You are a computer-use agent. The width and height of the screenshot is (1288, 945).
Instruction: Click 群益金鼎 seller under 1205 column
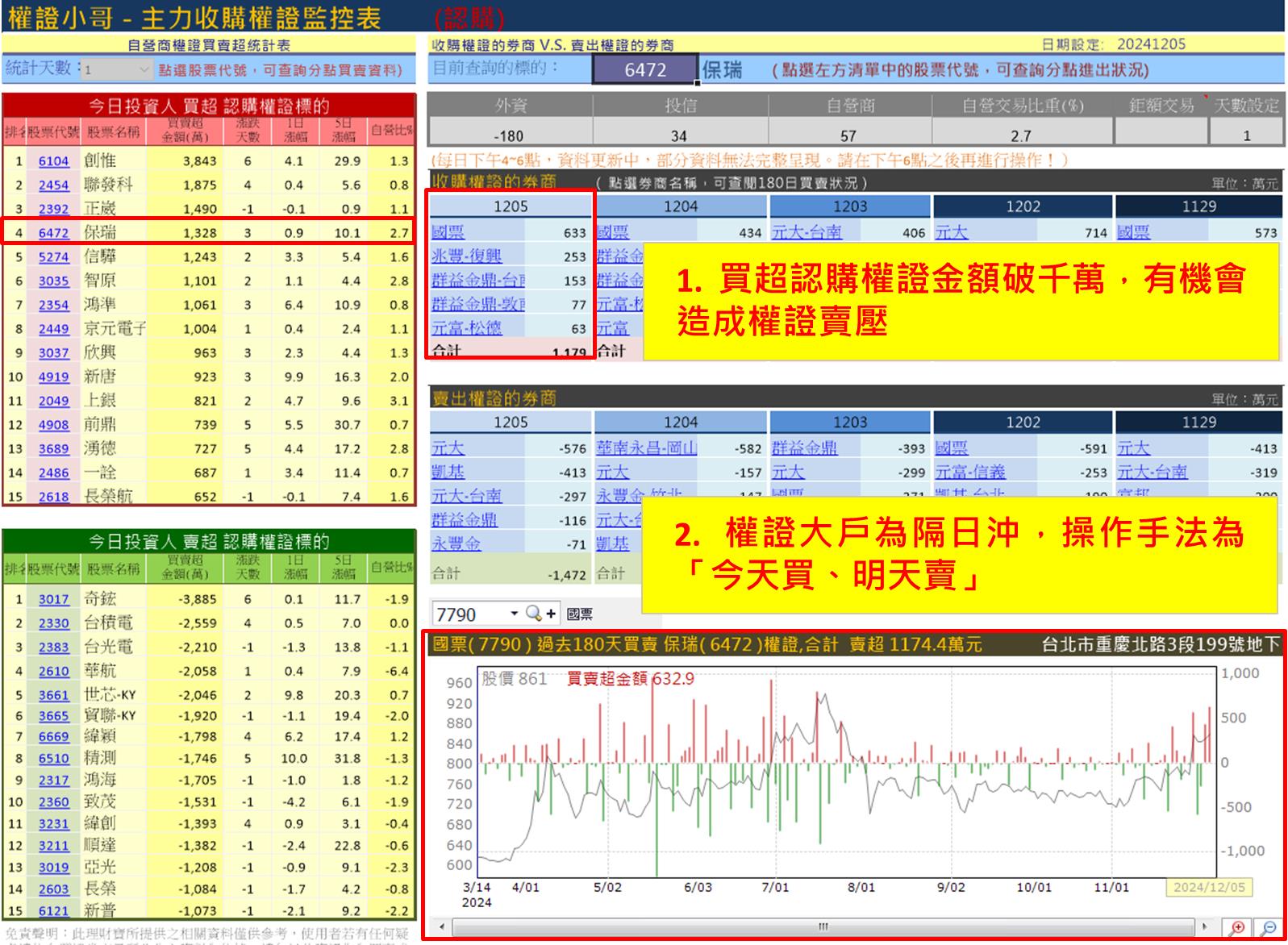coord(465,520)
